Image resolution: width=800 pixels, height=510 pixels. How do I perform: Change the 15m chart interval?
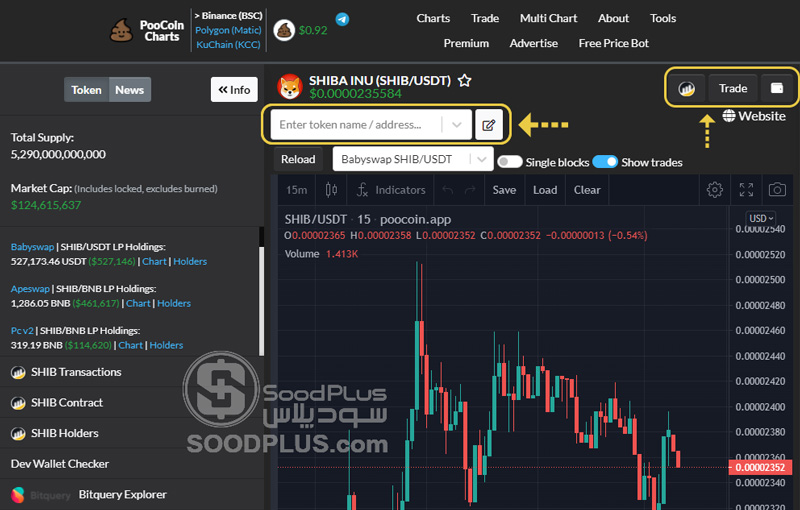[x=296, y=190]
